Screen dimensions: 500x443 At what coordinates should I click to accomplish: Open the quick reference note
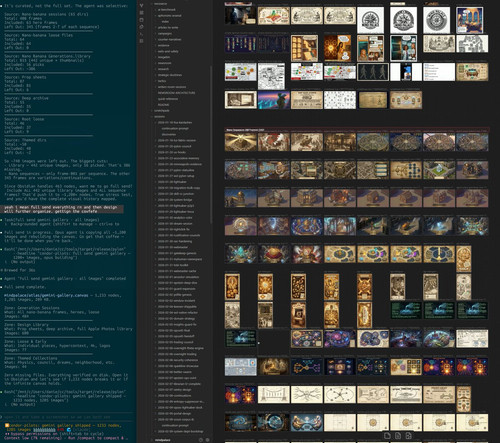pyautogui.click(x=168, y=99)
